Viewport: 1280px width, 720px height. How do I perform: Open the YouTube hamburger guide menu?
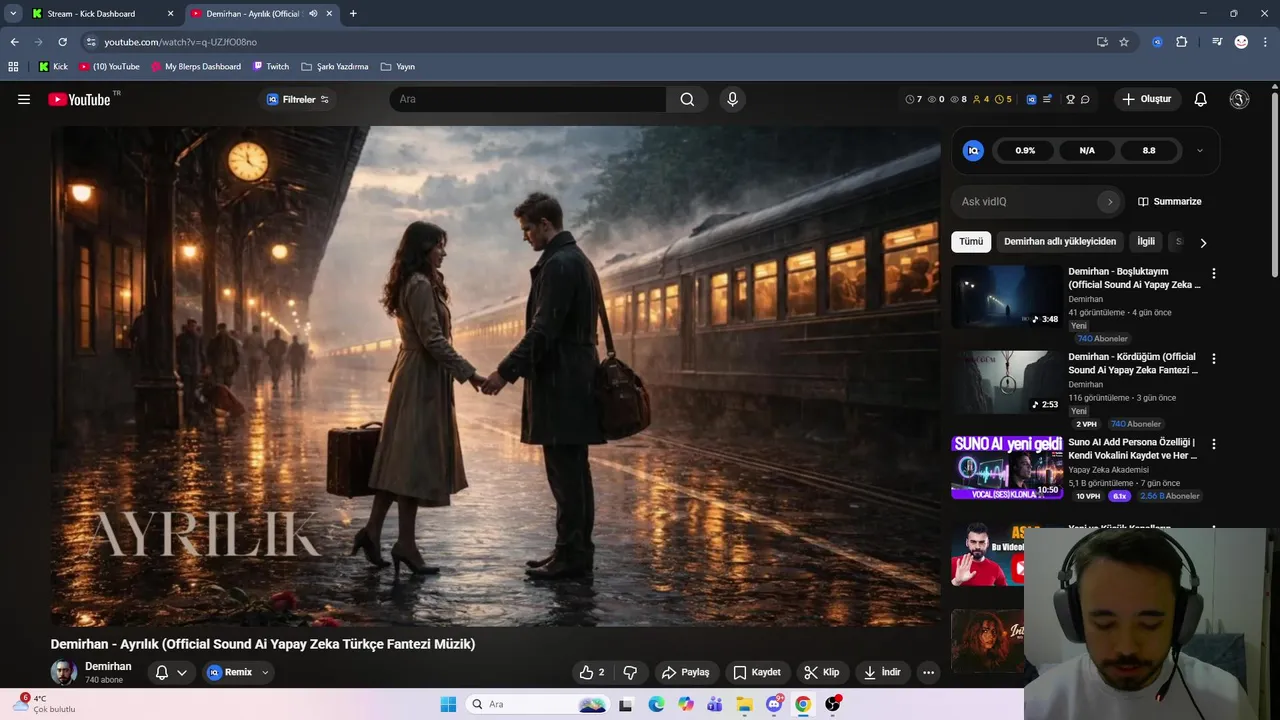24,99
